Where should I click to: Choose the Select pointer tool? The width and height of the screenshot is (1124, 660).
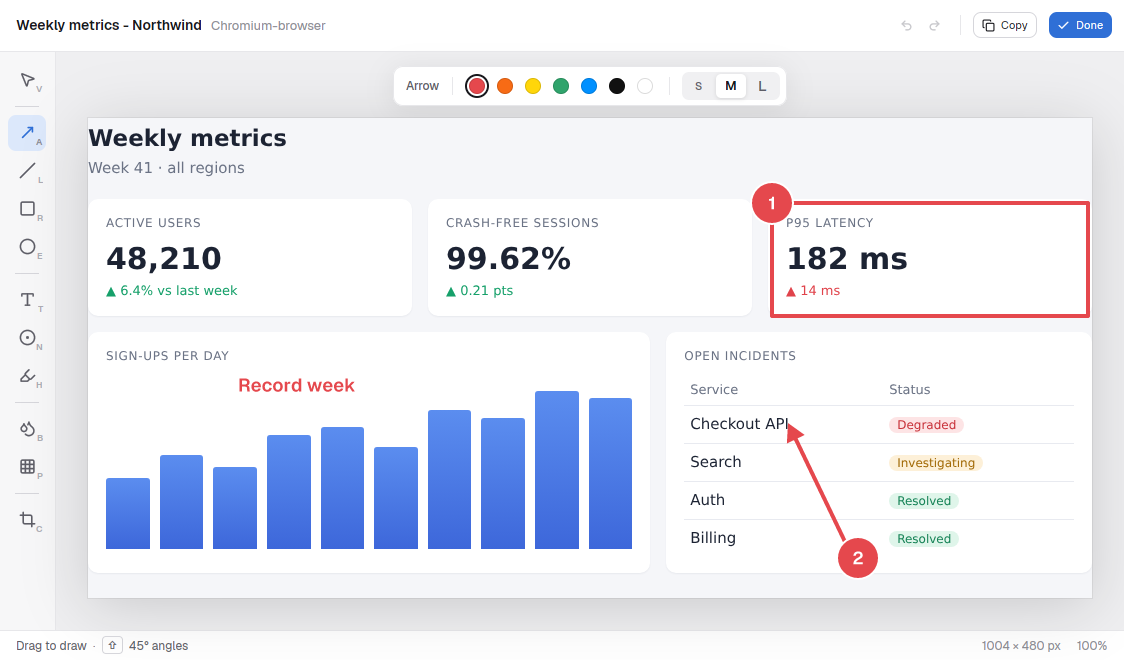click(x=27, y=80)
